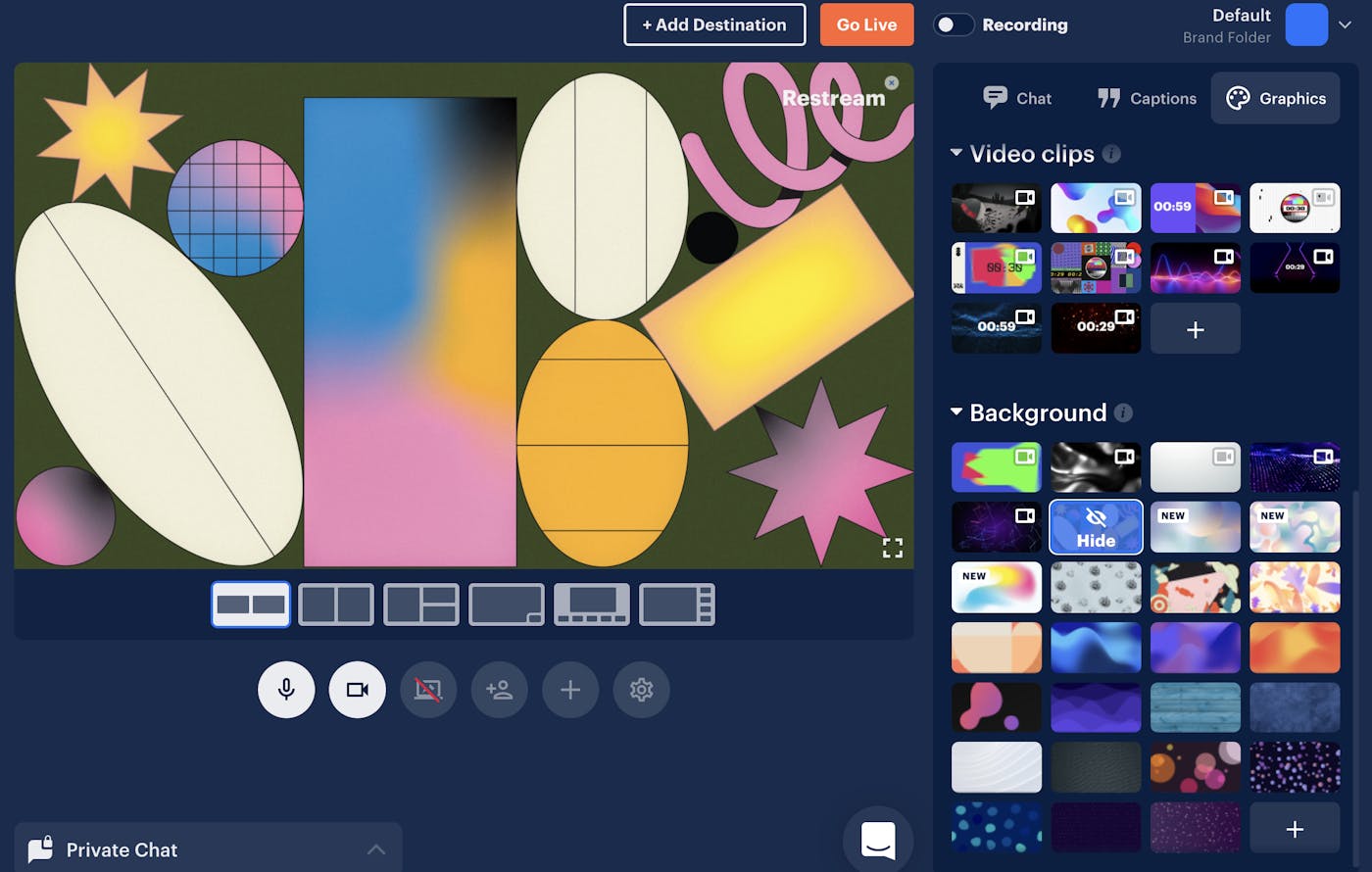Select the NEW rainbow gradient background on white
This screenshot has width=1372, height=872.
point(997,587)
